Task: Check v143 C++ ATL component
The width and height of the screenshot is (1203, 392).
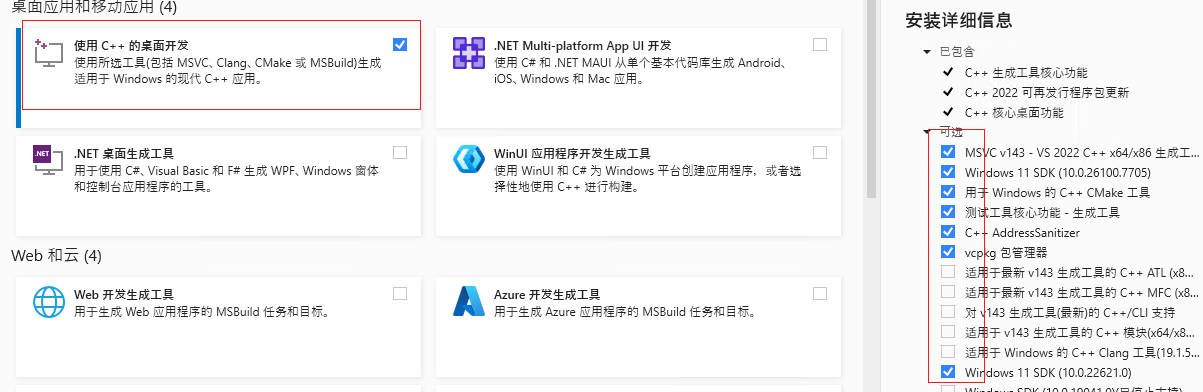Action: 947,272
